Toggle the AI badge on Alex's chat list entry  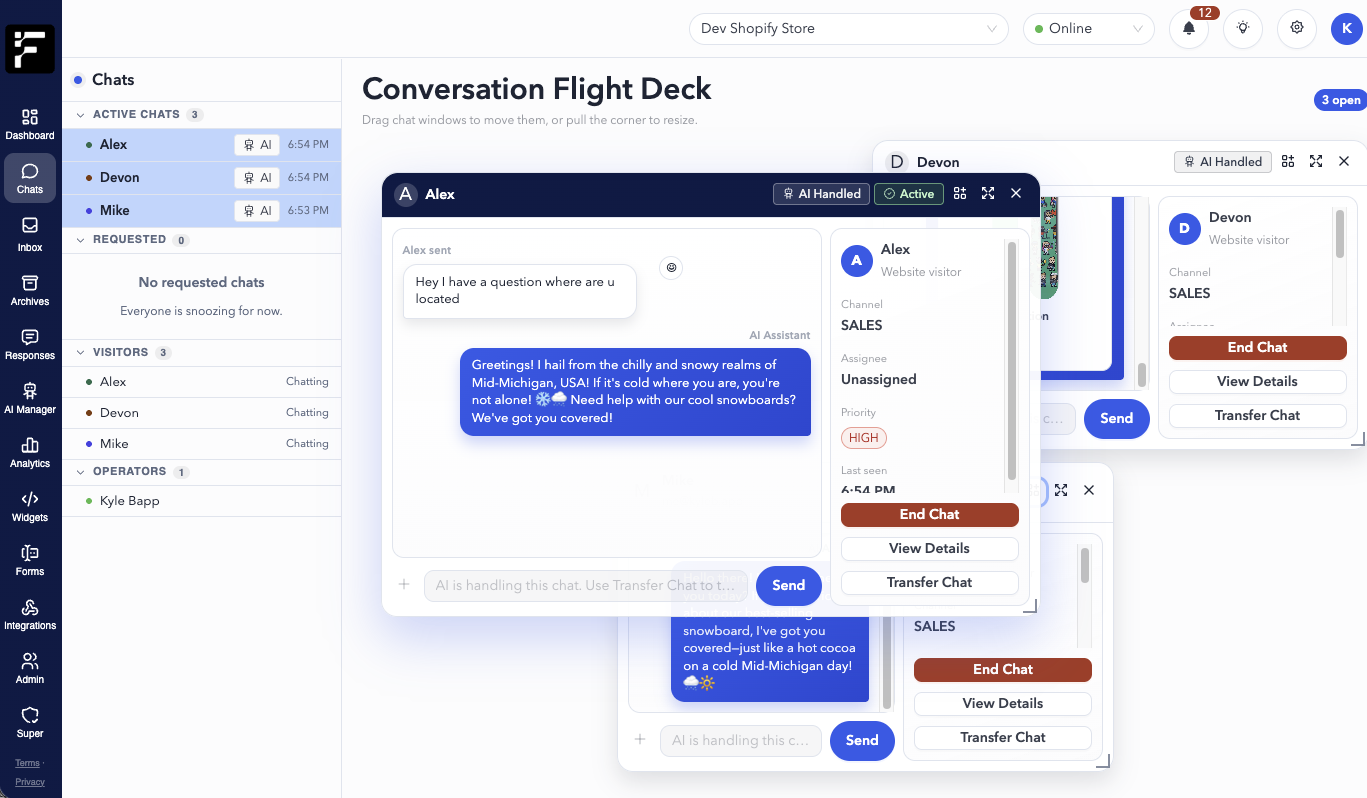tap(258, 144)
